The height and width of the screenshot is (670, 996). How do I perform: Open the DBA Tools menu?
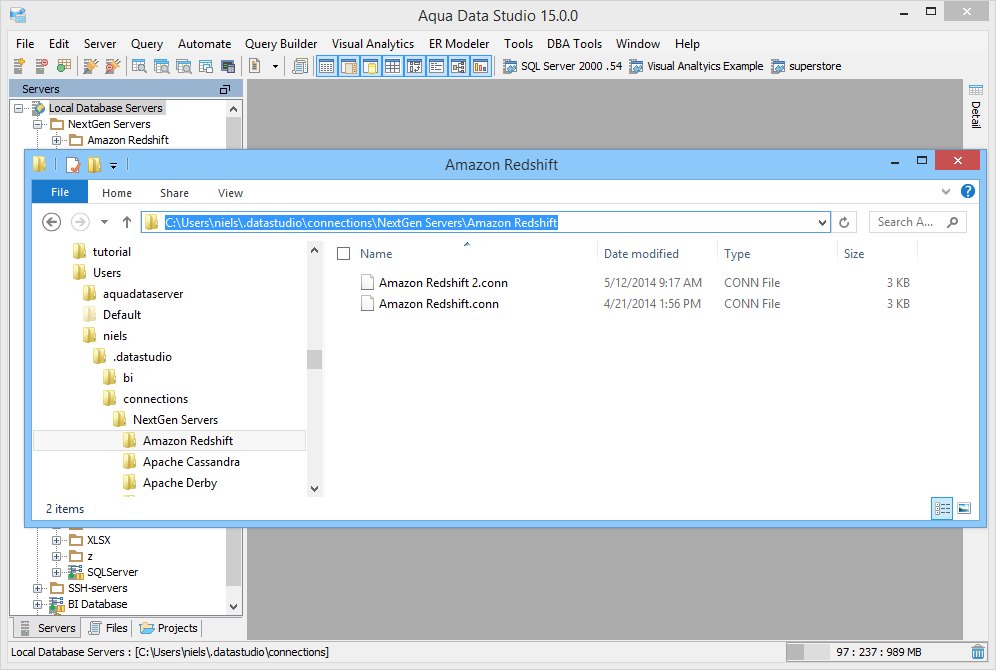coord(574,44)
